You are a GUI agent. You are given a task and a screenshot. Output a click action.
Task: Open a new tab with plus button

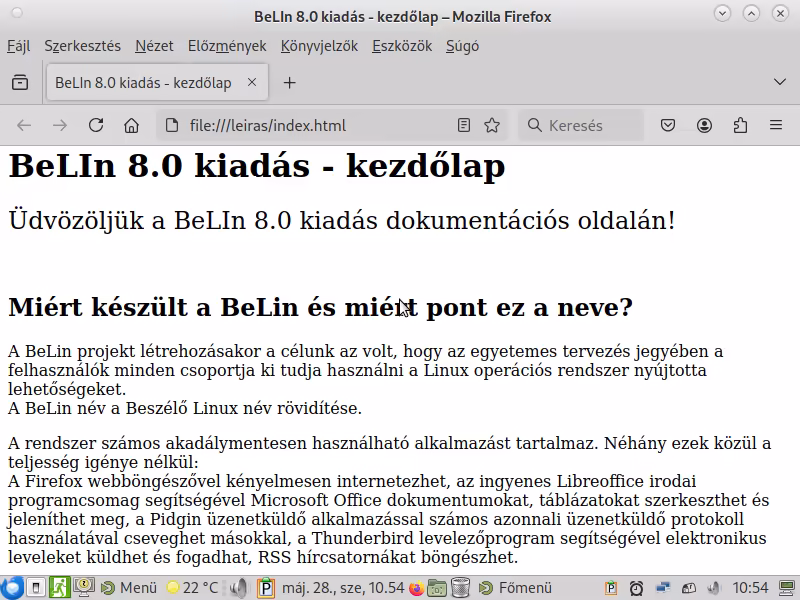click(289, 83)
